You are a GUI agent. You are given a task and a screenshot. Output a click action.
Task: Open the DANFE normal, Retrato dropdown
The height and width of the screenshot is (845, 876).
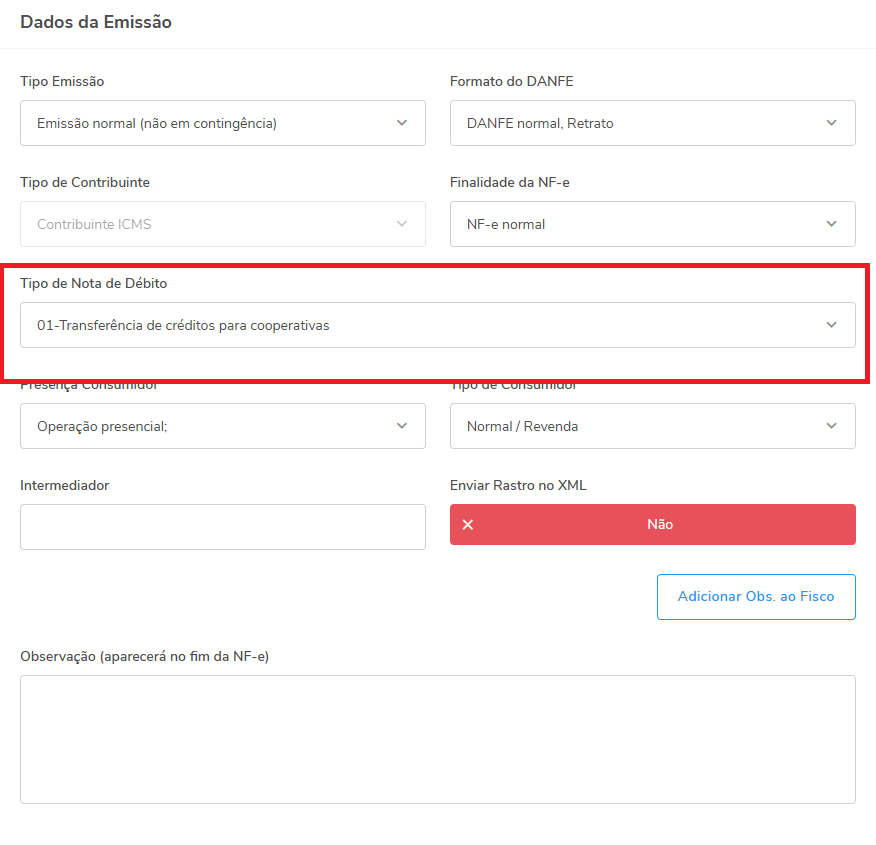[x=653, y=123]
